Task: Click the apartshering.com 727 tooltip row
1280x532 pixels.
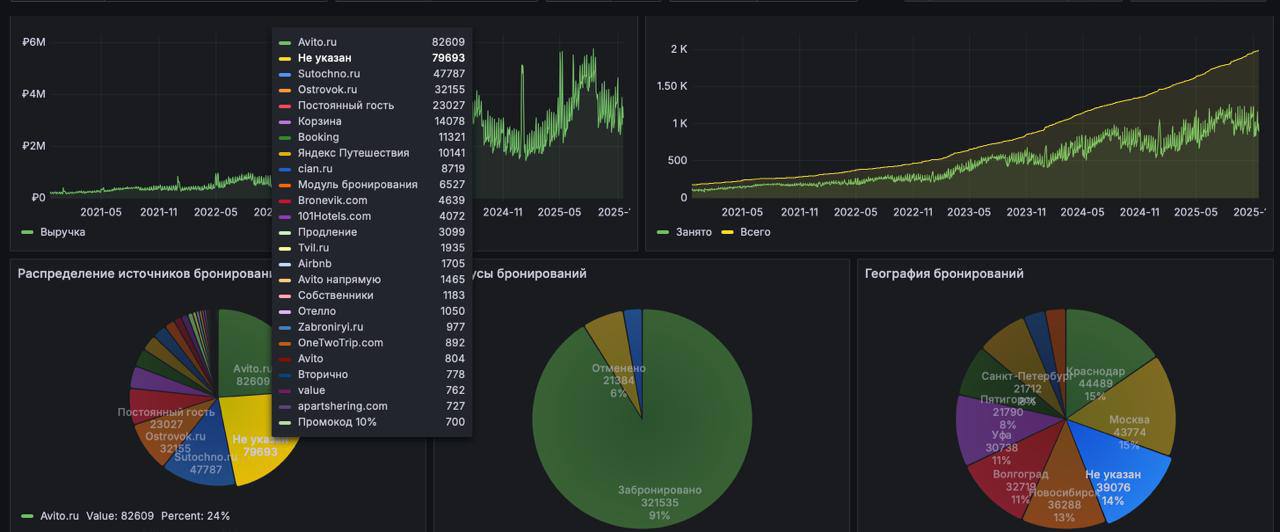Action: pyautogui.click(x=372, y=406)
